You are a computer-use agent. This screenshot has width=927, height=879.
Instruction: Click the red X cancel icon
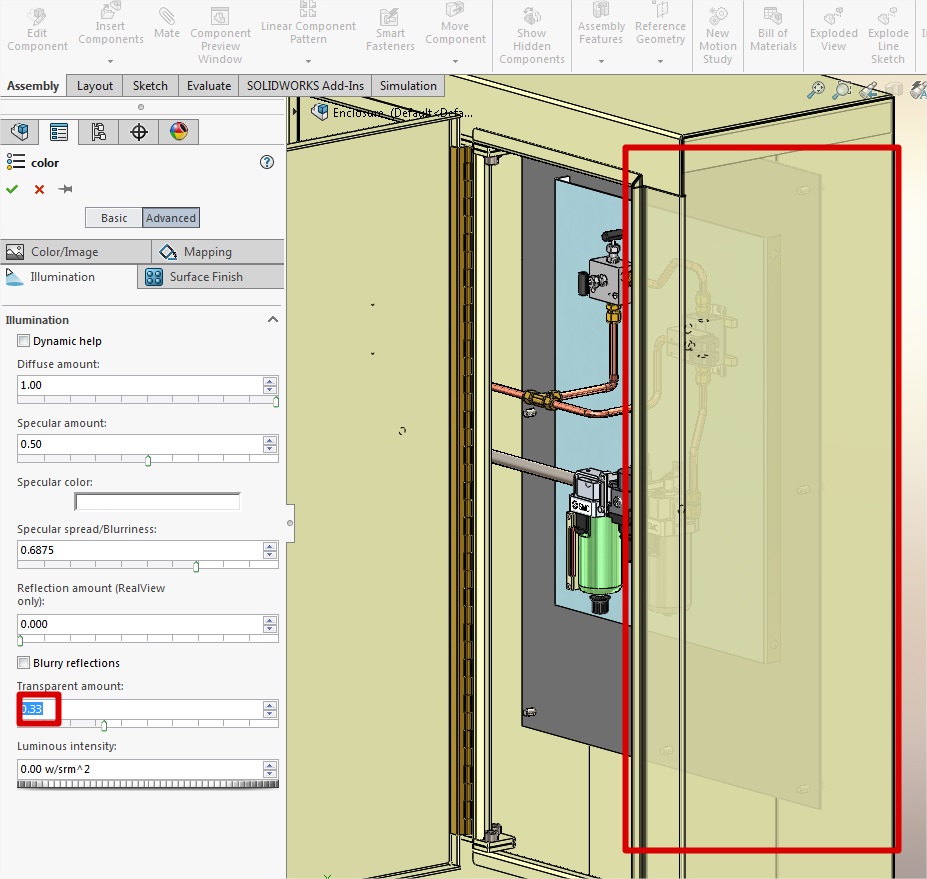pos(39,189)
